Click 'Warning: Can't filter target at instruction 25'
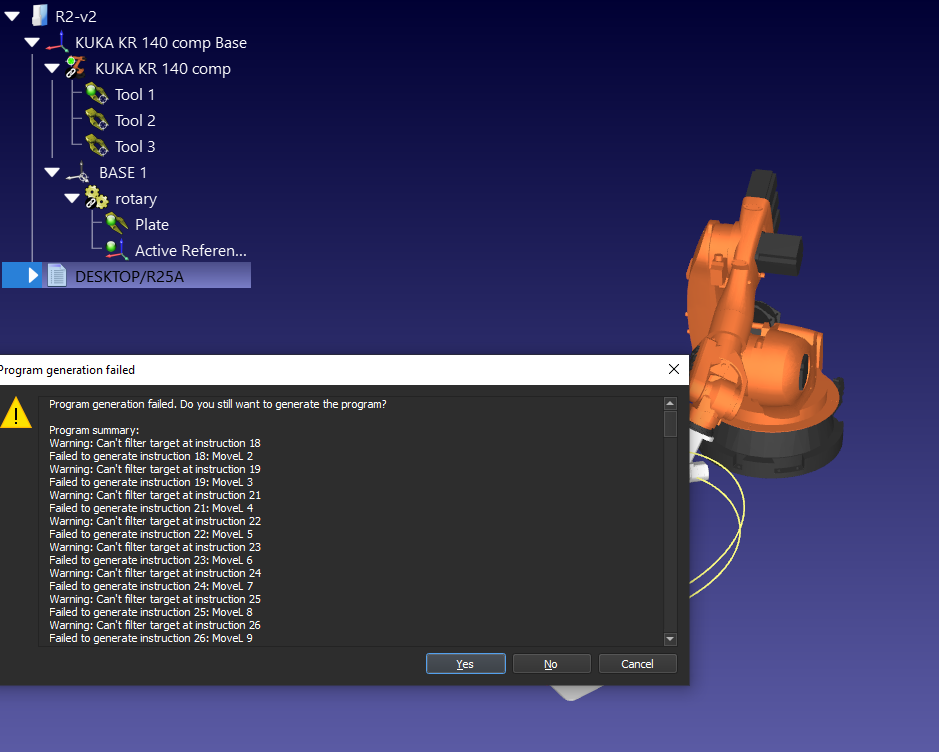The width and height of the screenshot is (939, 752). [x=155, y=599]
